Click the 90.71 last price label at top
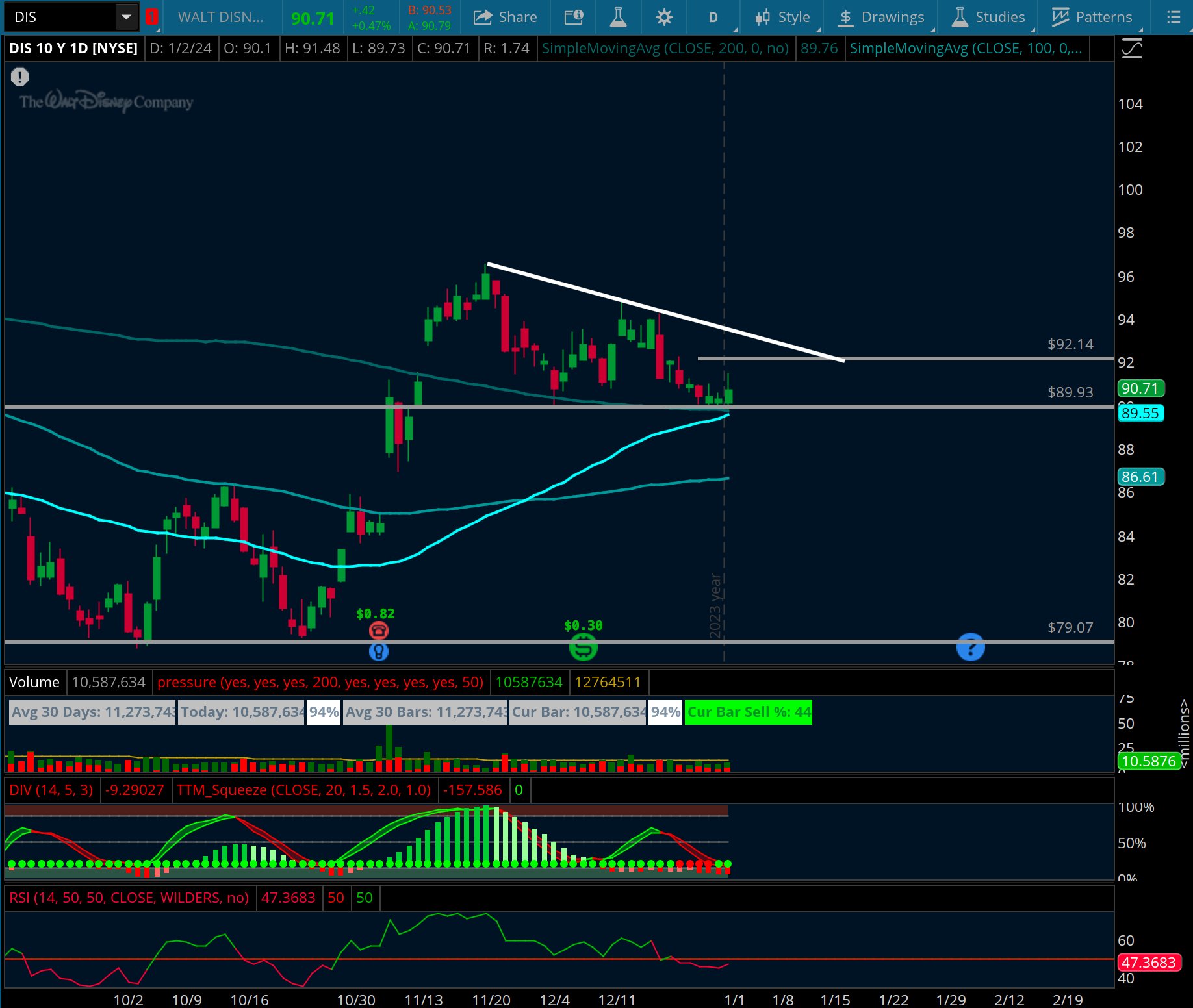The width and height of the screenshot is (1193, 1008). (x=313, y=18)
